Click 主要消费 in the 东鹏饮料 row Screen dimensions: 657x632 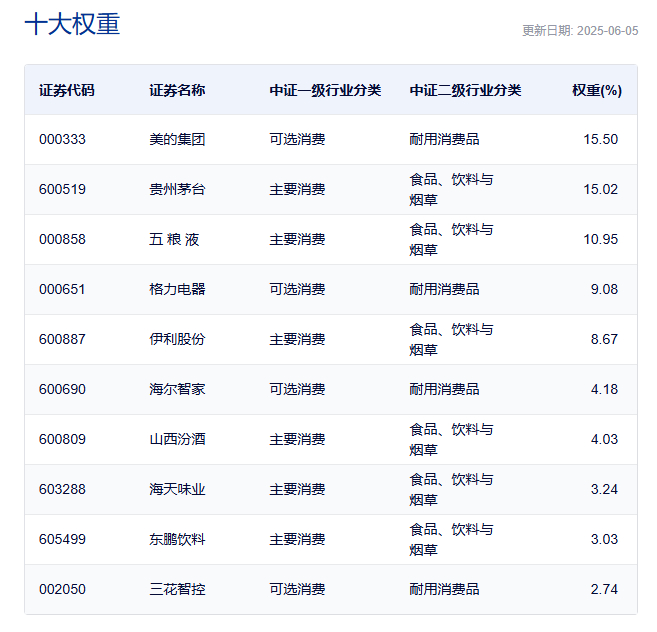point(297,539)
